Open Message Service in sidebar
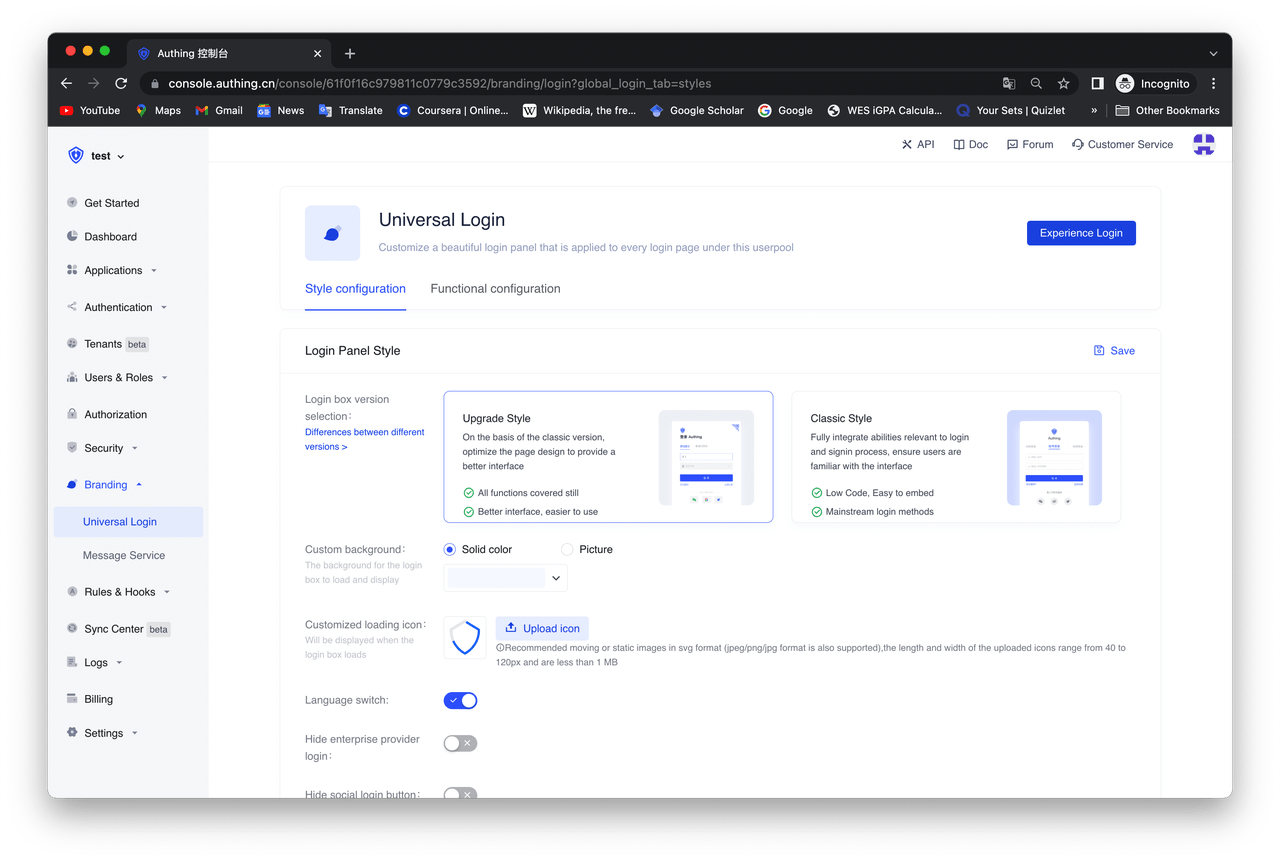 124,556
